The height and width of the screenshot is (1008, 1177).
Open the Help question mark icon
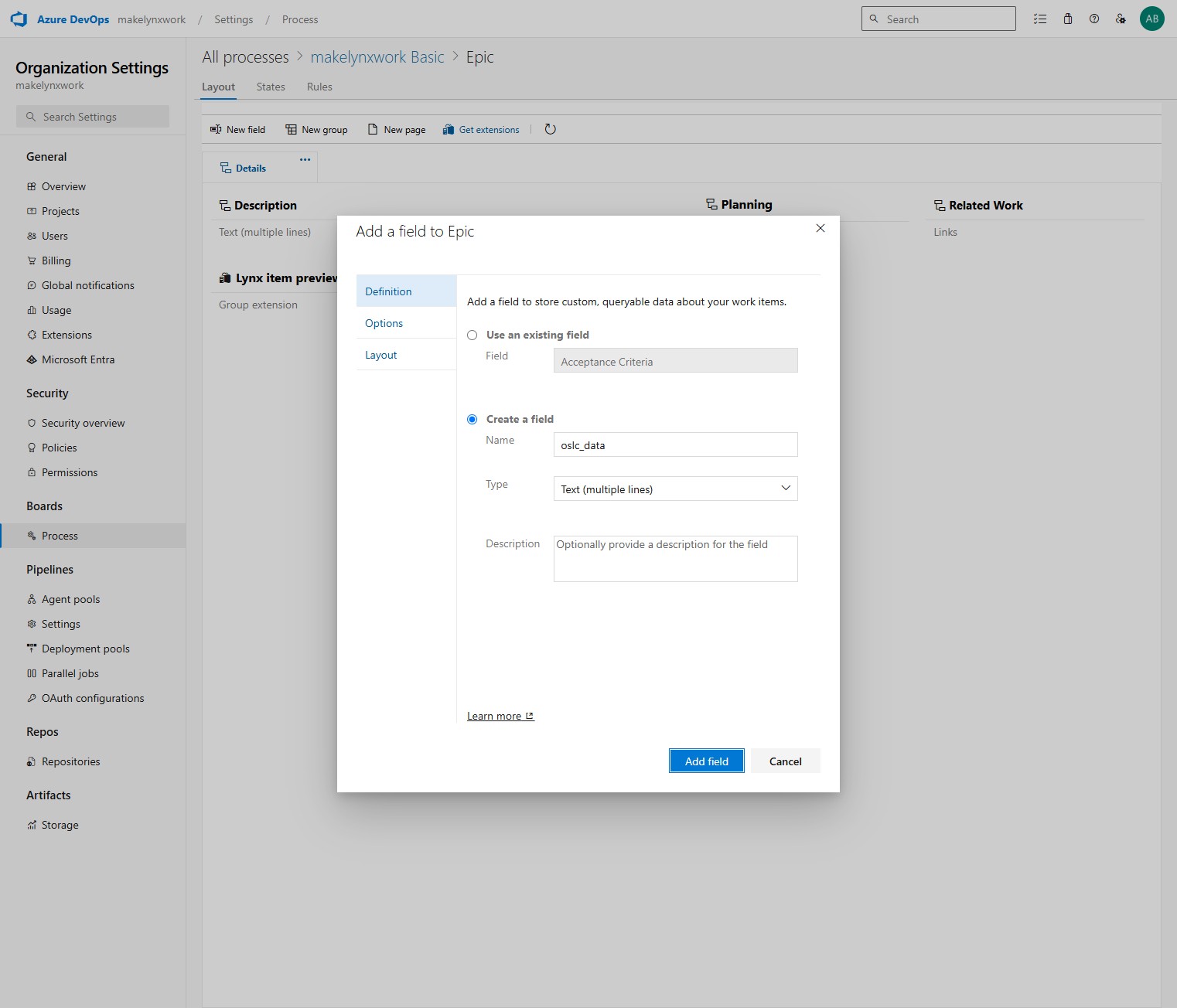[1094, 19]
